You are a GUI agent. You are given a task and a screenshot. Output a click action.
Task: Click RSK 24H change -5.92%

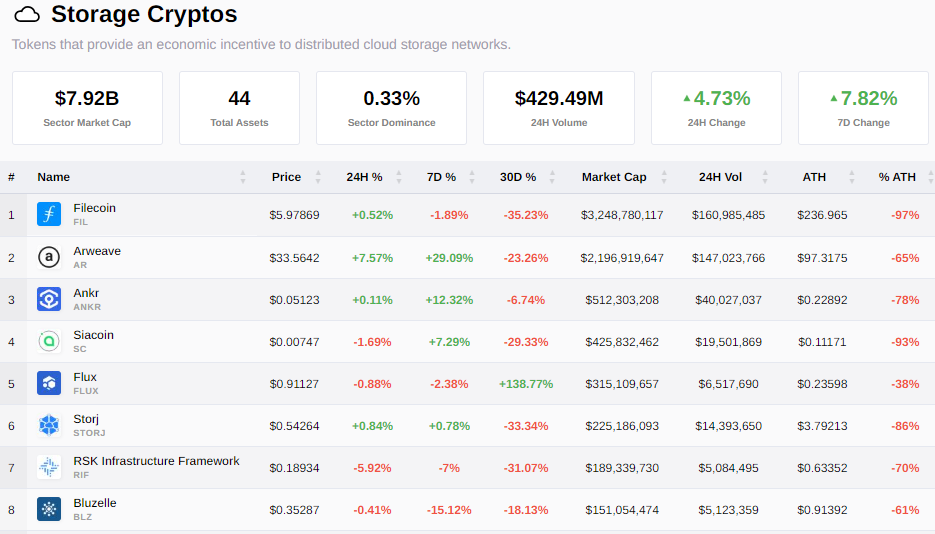pos(372,468)
